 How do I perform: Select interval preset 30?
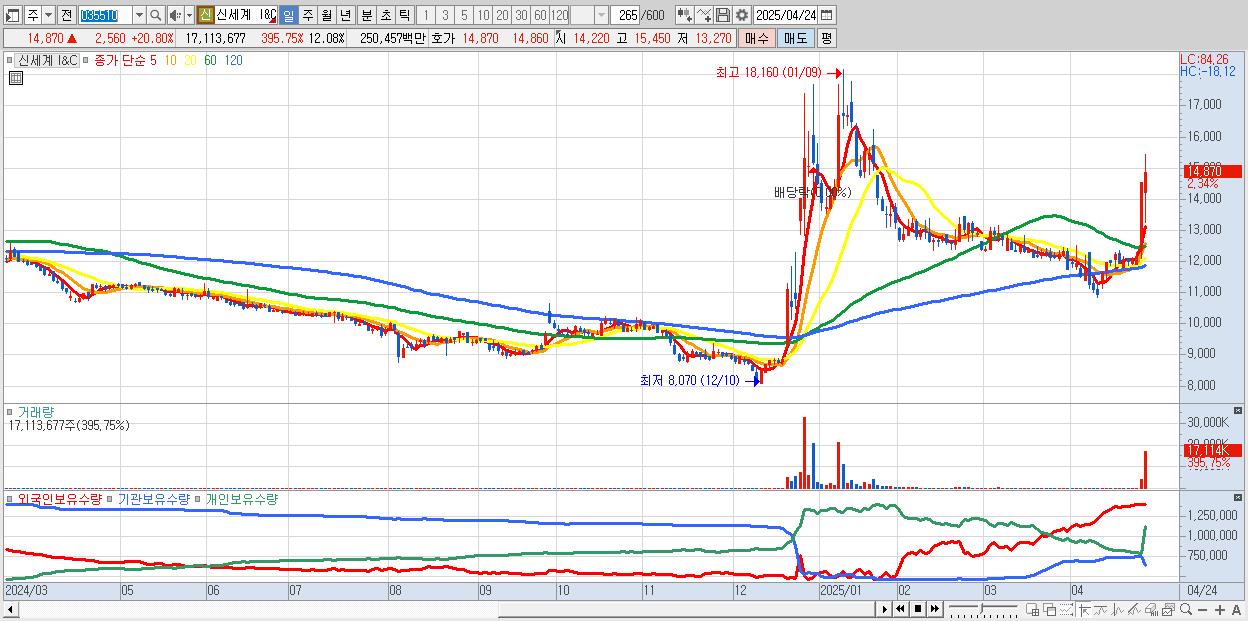coord(521,15)
